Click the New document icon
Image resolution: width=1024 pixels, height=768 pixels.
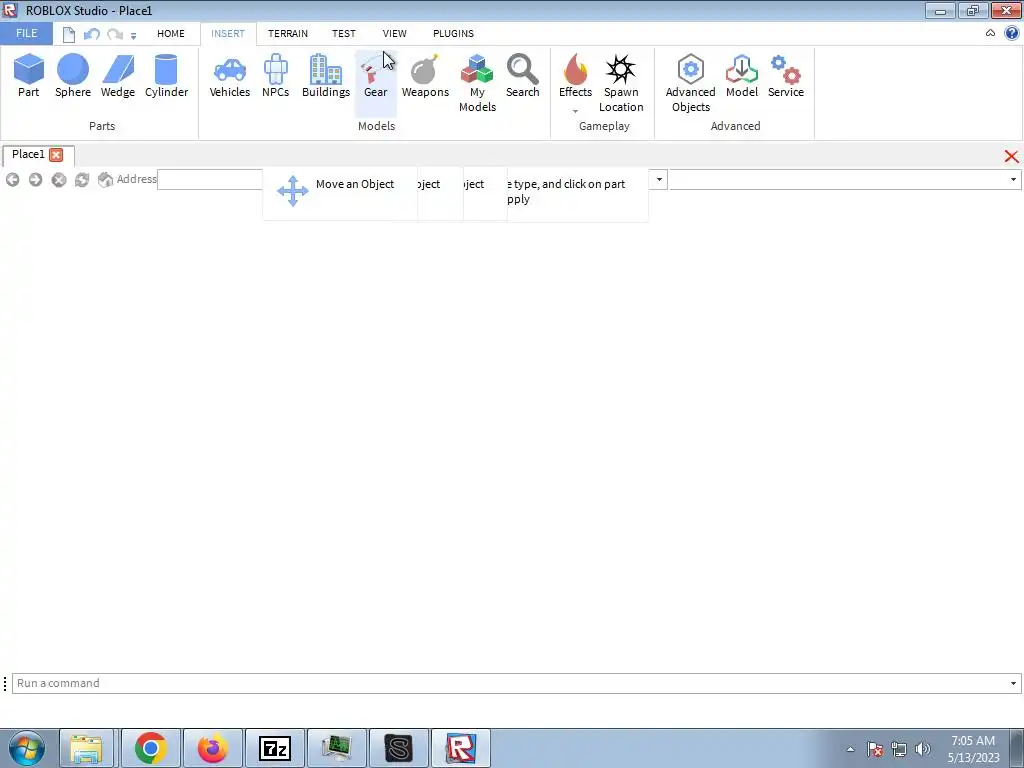point(69,35)
